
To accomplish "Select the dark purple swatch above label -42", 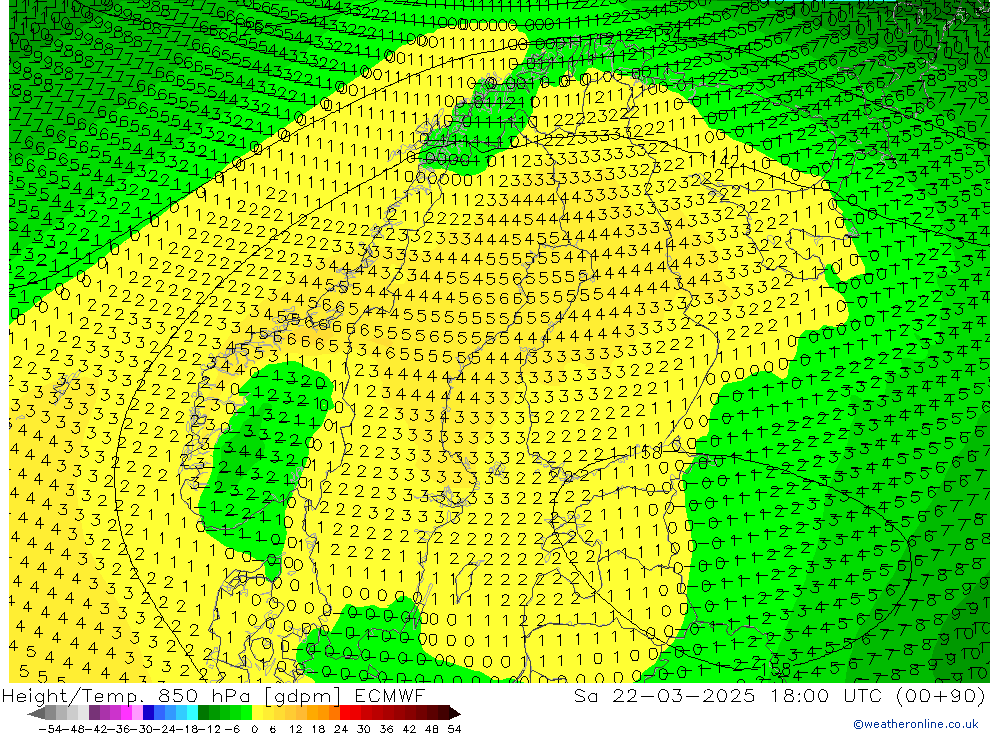I will (x=94, y=713).
